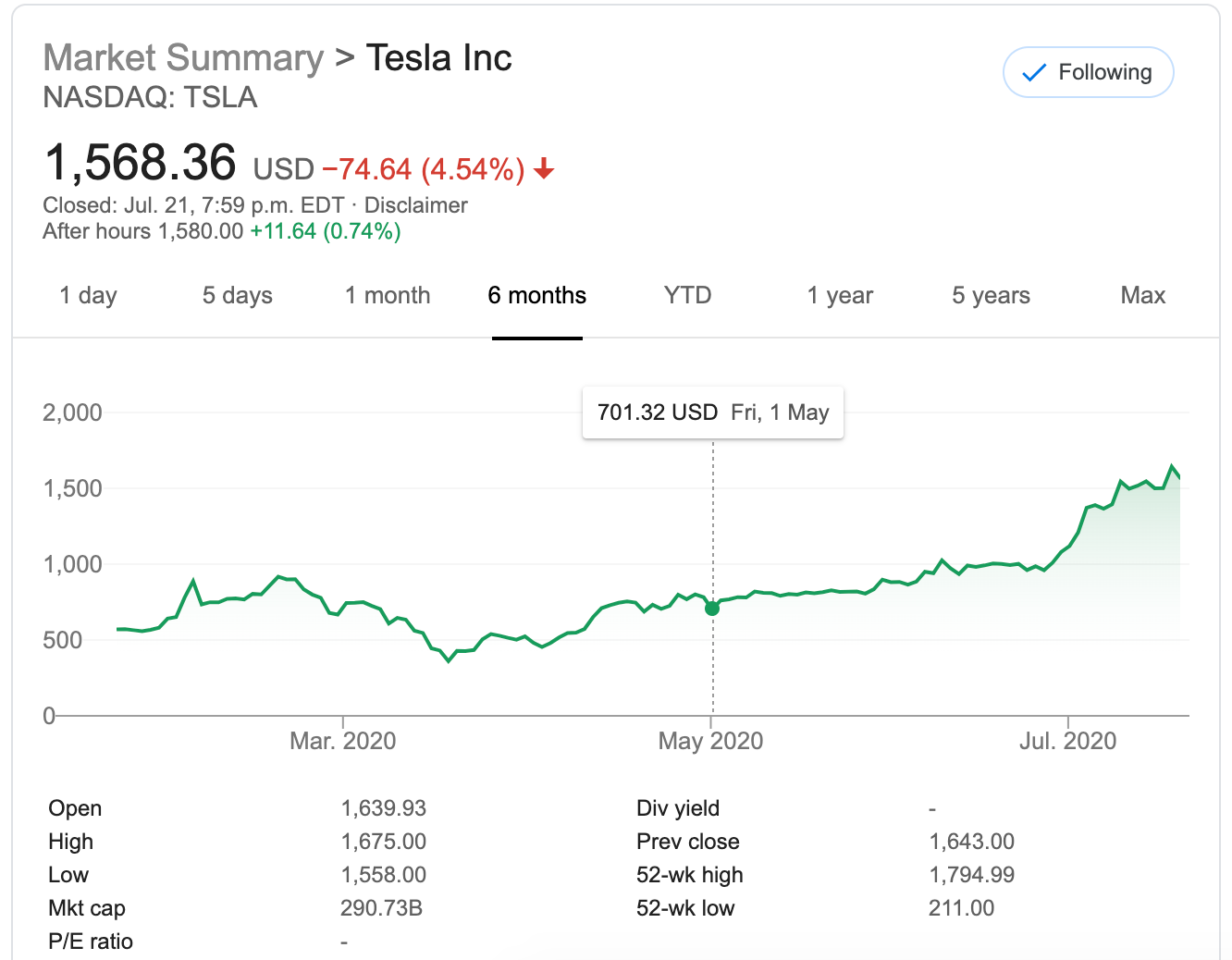Show the Max time range
Viewport: 1232px width, 960px height.
(x=1143, y=296)
